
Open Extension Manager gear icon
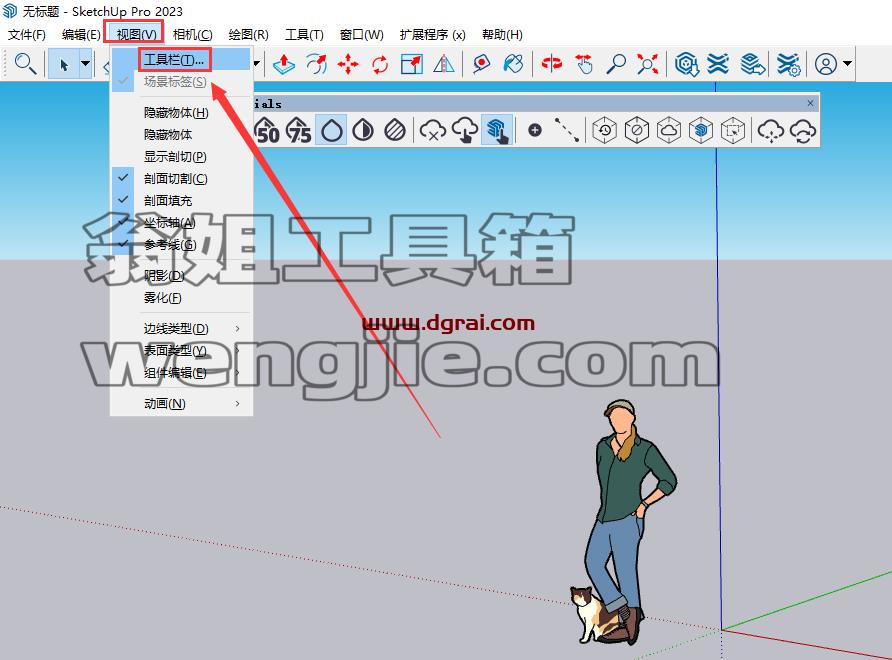788,64
